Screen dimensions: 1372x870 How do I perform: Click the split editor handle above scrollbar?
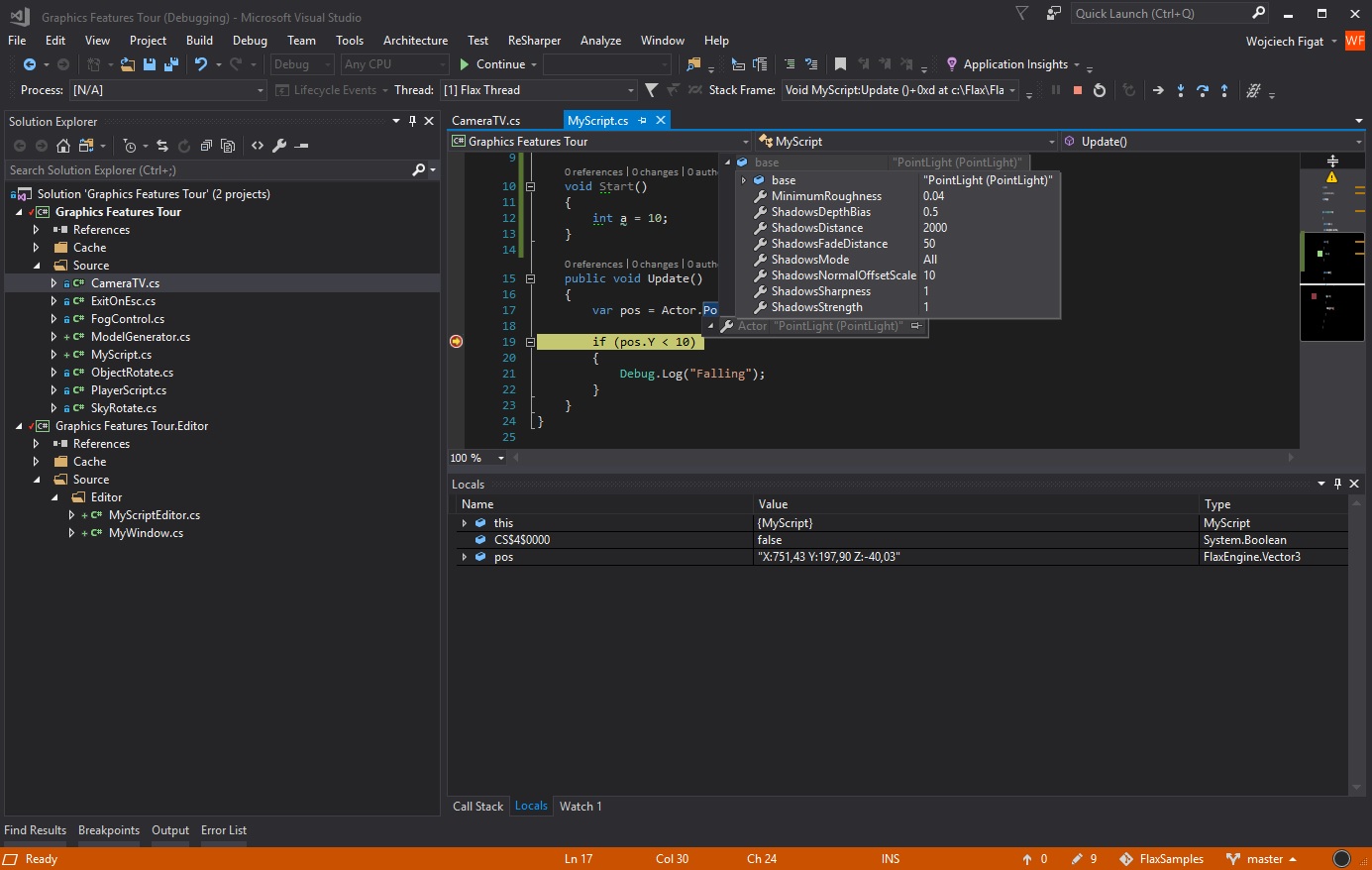pos(1332,161)
